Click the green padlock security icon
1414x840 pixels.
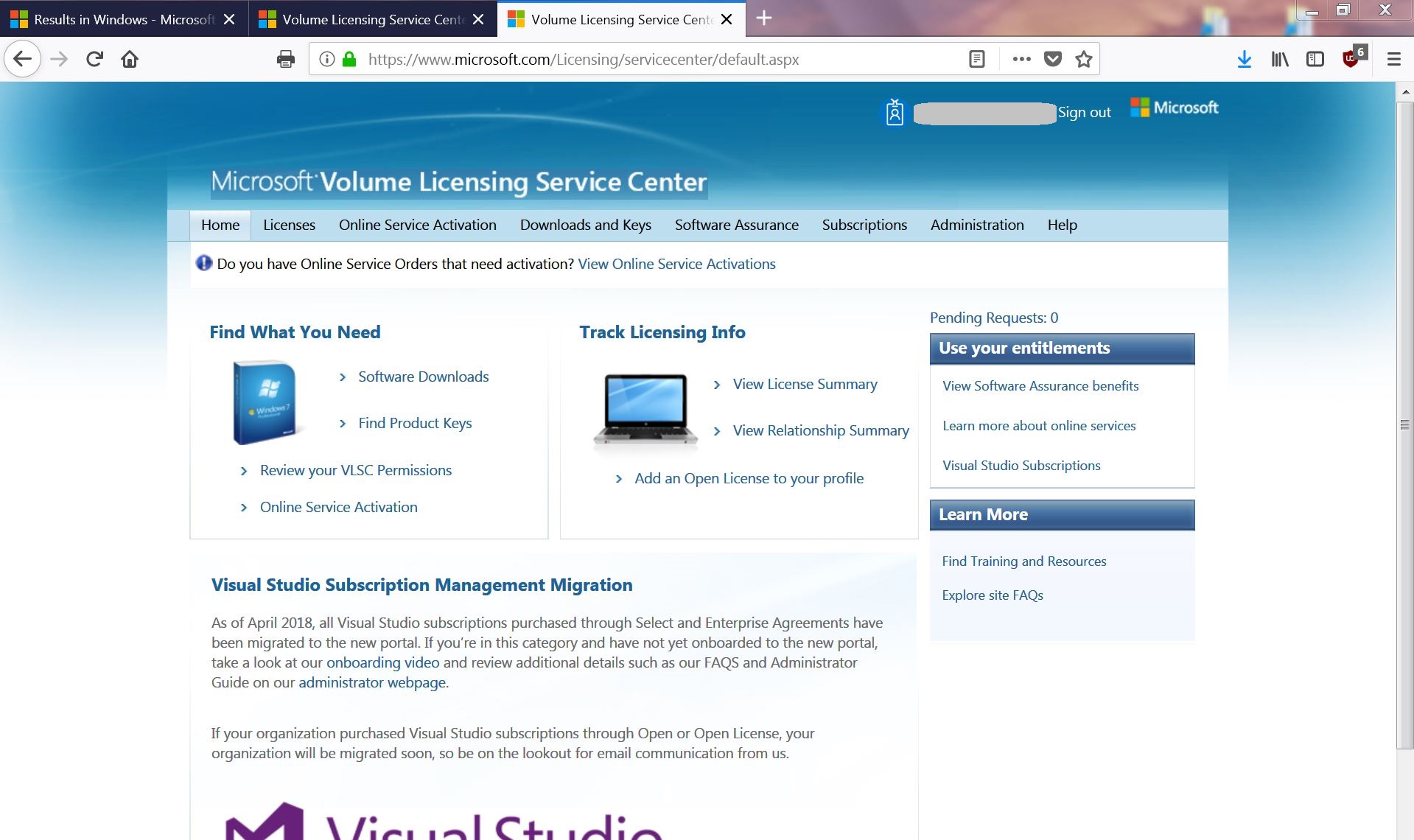[349, 59]
